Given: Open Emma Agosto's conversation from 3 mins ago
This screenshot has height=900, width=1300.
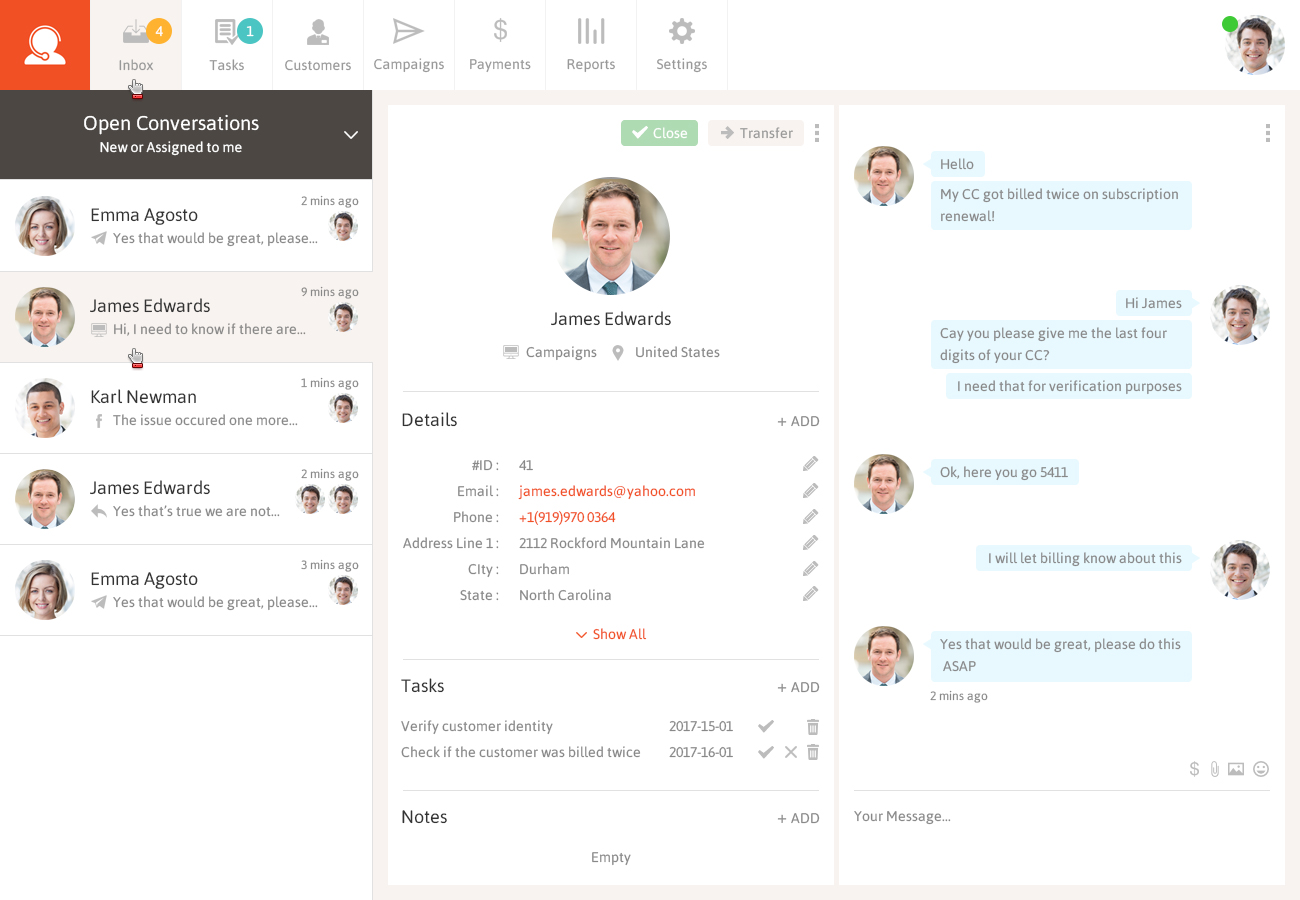Looking at the screenshot, I should click(x=186, y=590).
